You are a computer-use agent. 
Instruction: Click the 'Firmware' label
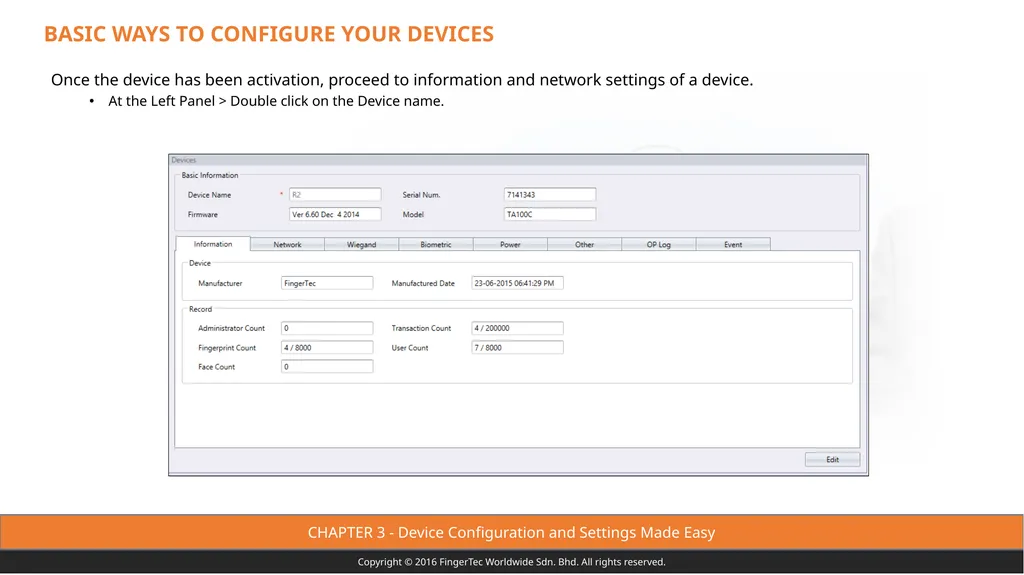point(202,214)
